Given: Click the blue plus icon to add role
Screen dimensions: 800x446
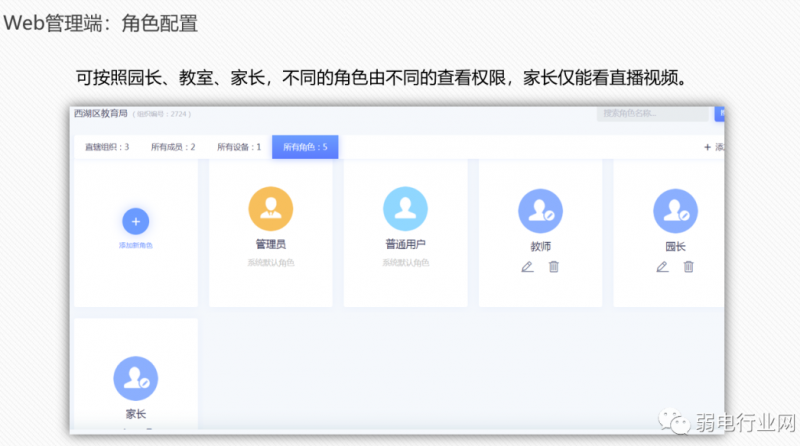Looking at the screenshot, I should (136, 221).
